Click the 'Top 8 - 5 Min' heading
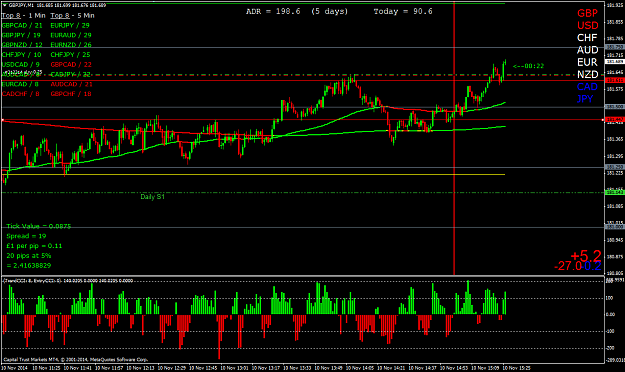This screenshot has width=625, height=372. pyautogui.click(x=73, y=16)
